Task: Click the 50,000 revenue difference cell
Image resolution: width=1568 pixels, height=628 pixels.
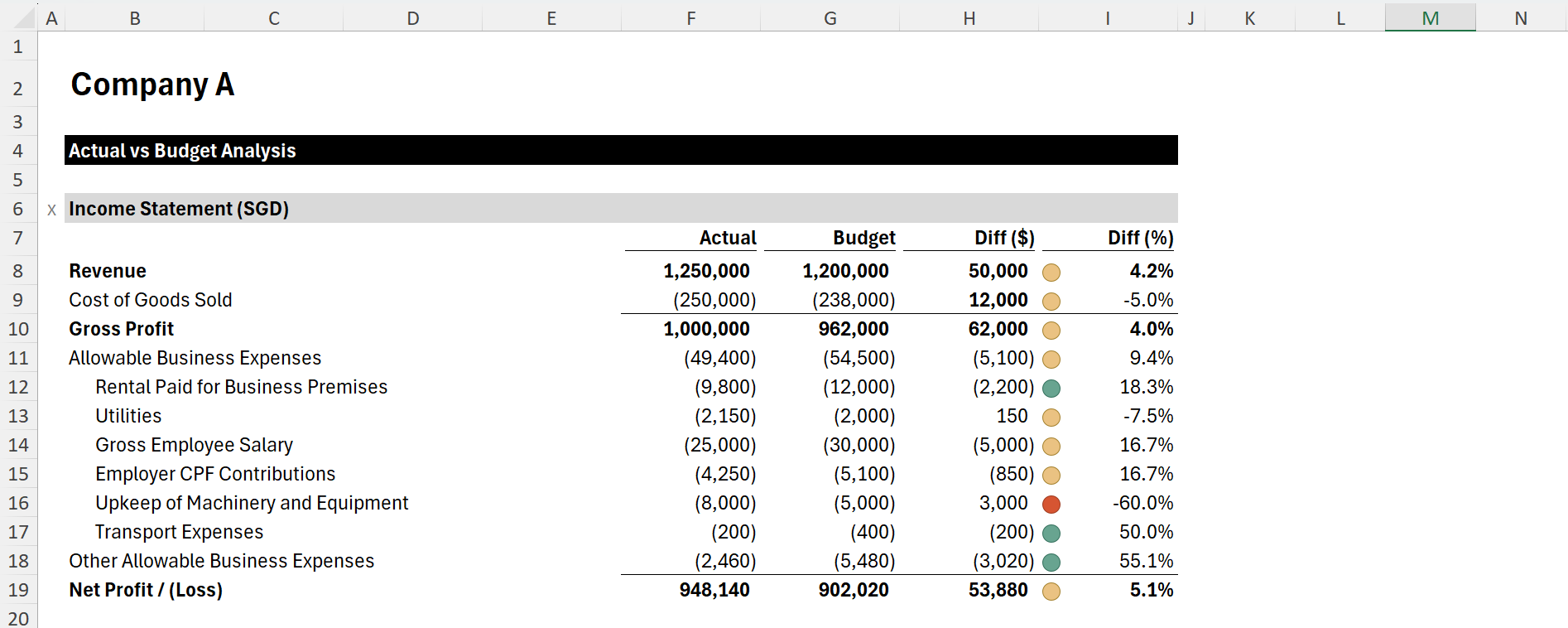Action: pyautogui.click(x=998, y=271)
